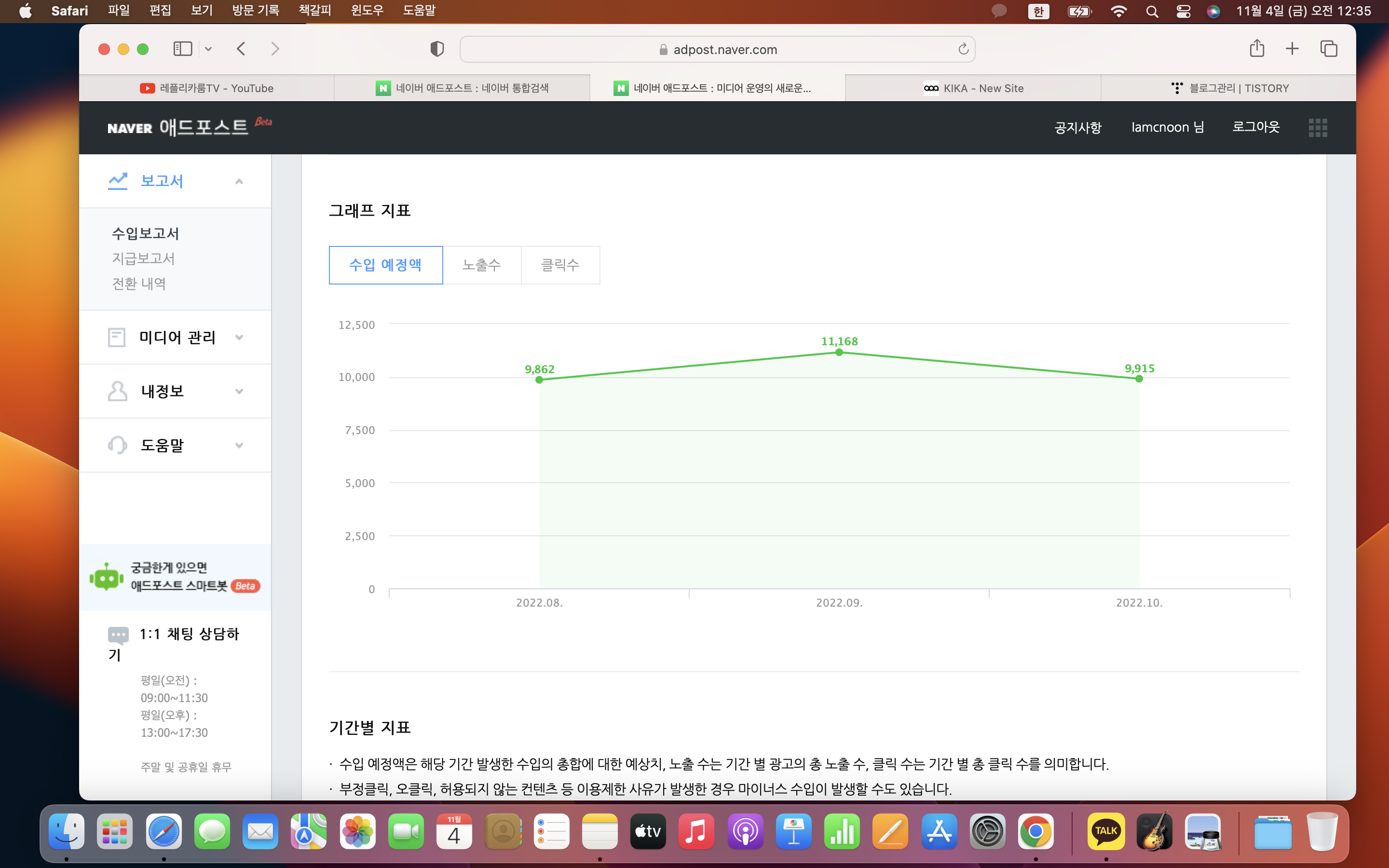Viewport: 1389px width, 868px height.
Task: Click the adpost.naver.com address field
Action: [x=717, y=49]
